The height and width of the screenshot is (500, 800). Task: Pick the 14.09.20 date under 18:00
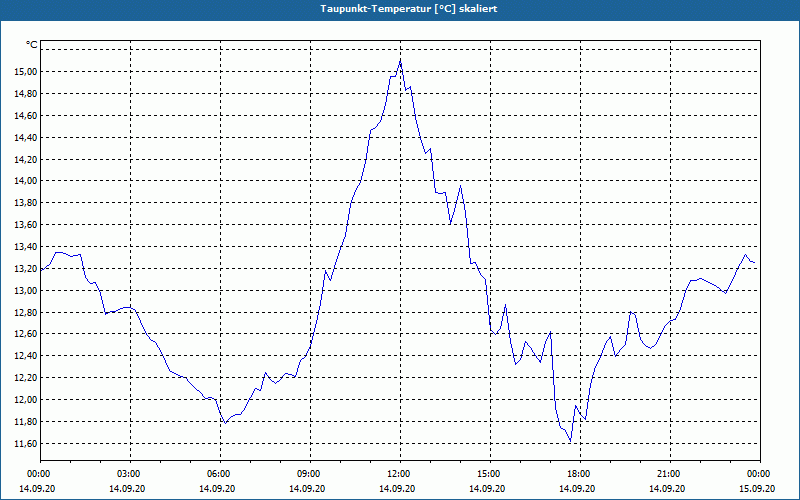[x=577, y=489]
